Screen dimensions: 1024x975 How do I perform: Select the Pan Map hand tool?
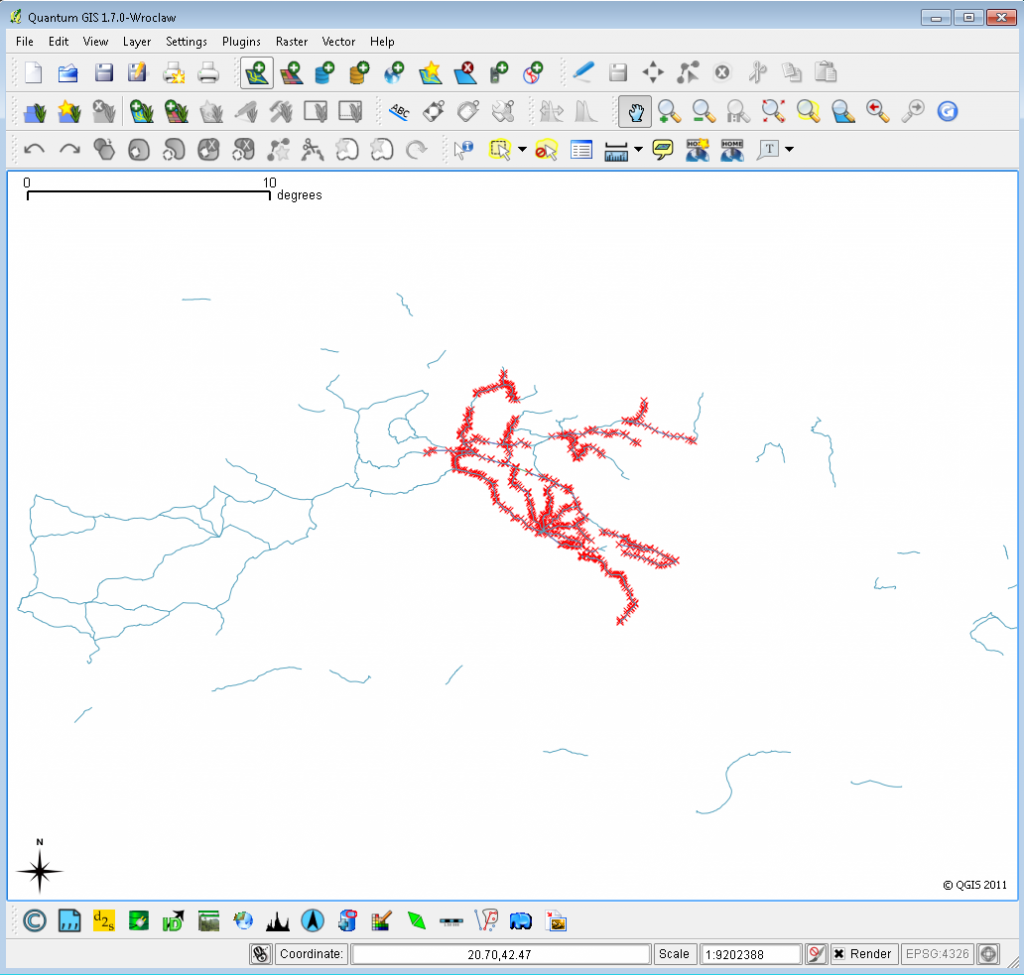(x=635, y=112)
